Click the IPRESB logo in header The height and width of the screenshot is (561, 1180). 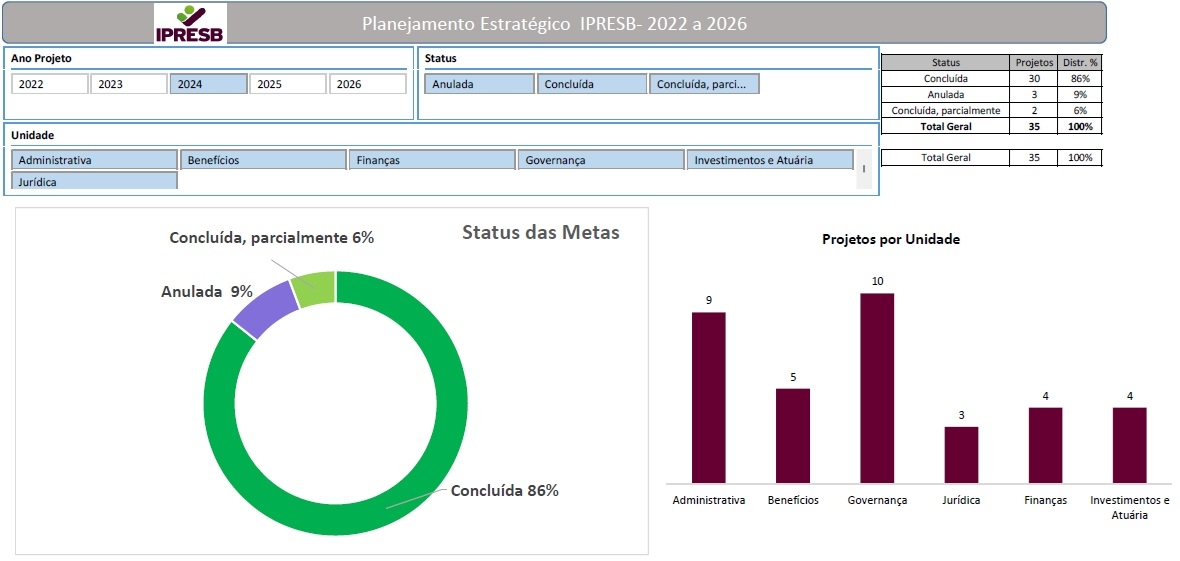190,23
